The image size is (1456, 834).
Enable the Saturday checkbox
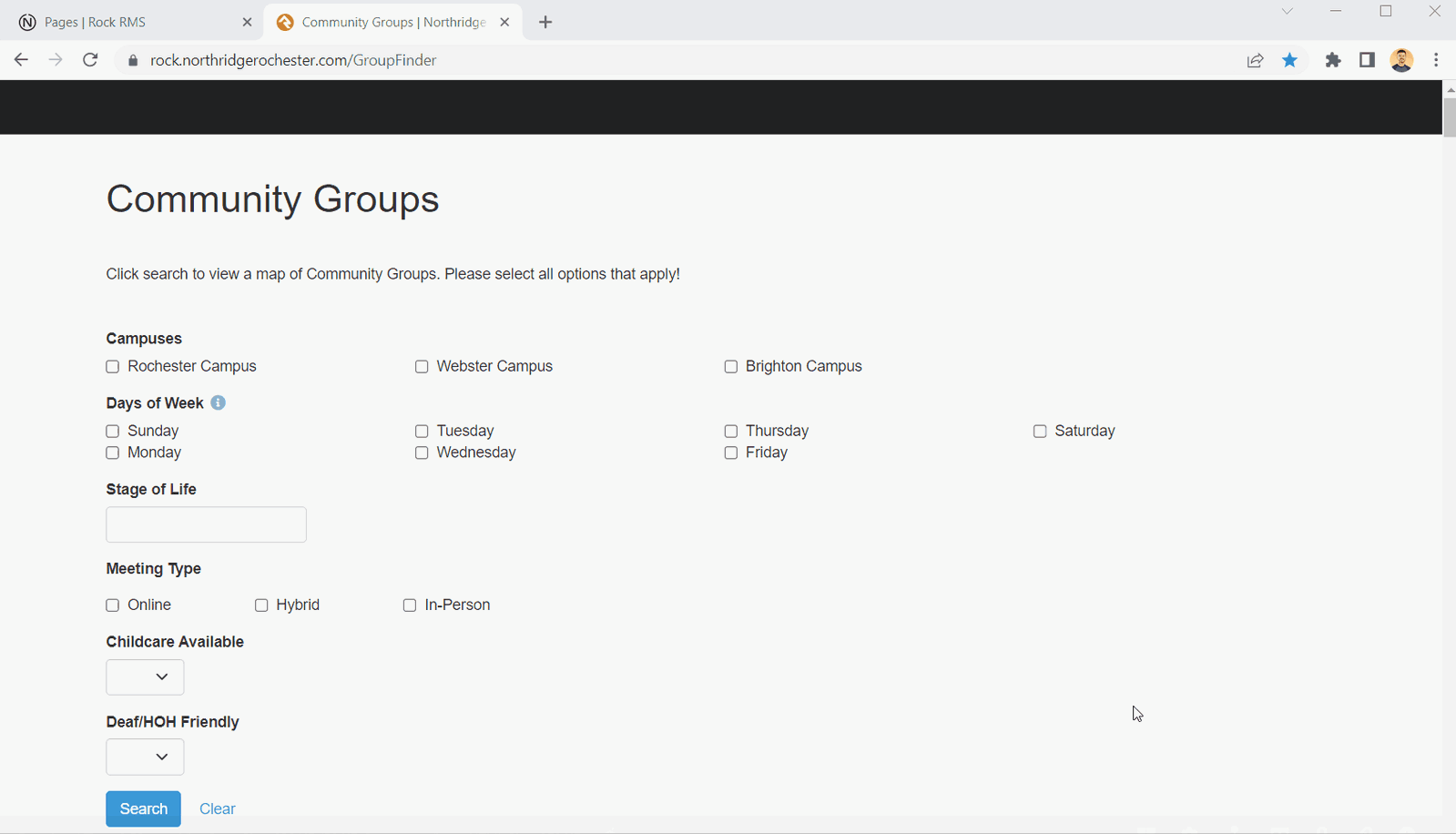1040,432
